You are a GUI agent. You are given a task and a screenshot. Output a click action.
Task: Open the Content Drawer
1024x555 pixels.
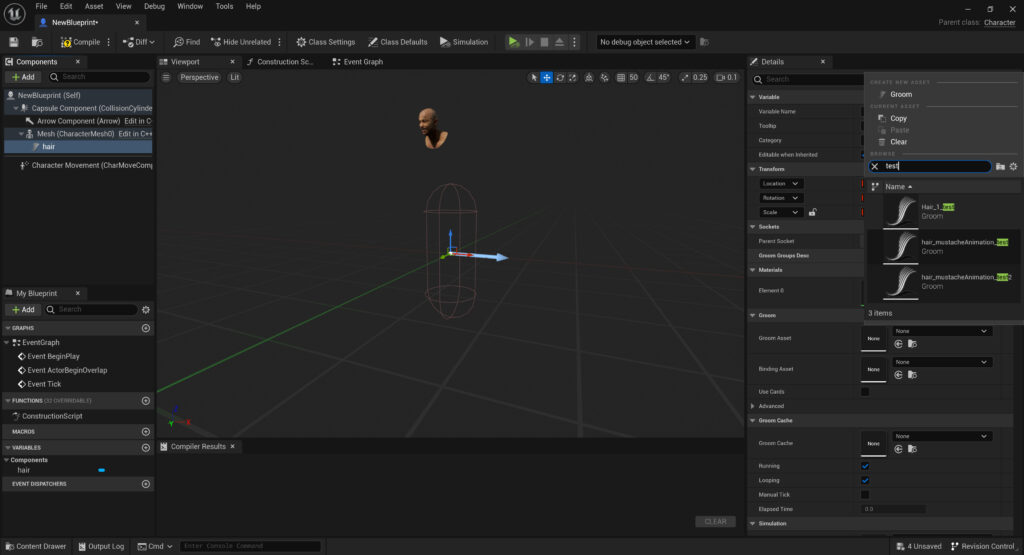point(35,546)
